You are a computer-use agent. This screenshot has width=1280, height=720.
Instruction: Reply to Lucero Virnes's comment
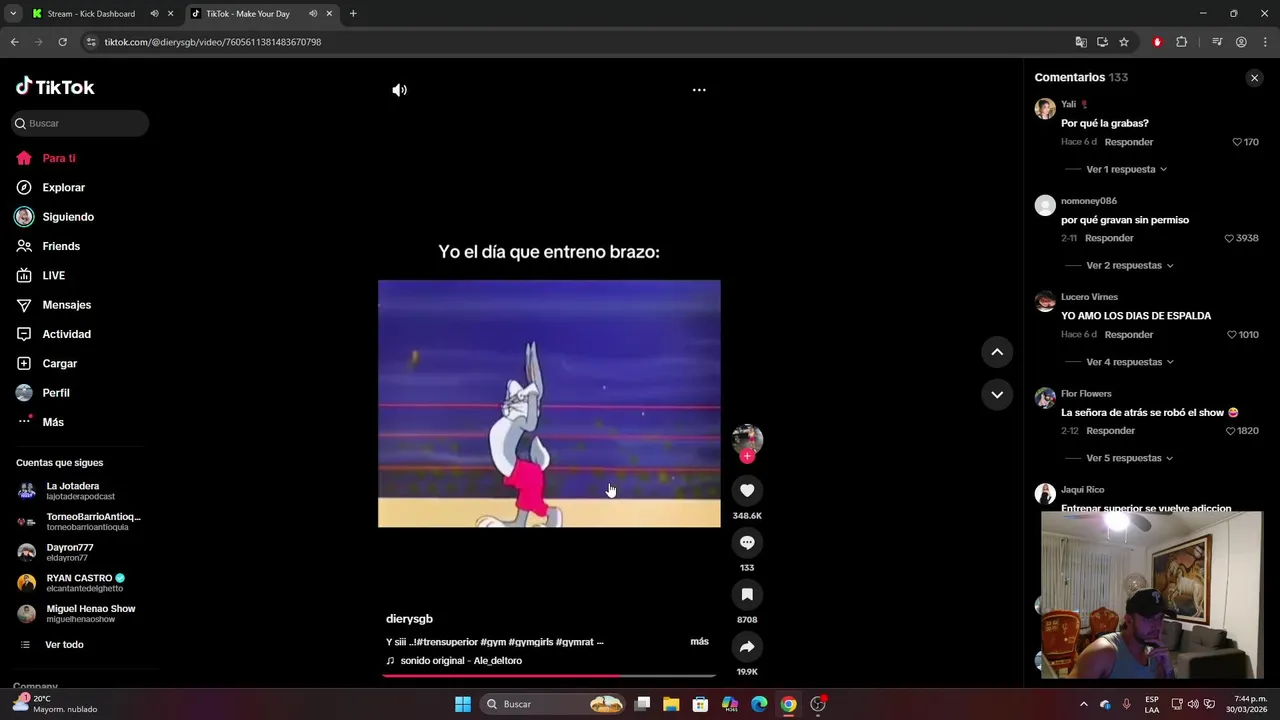coord(1129,335)
